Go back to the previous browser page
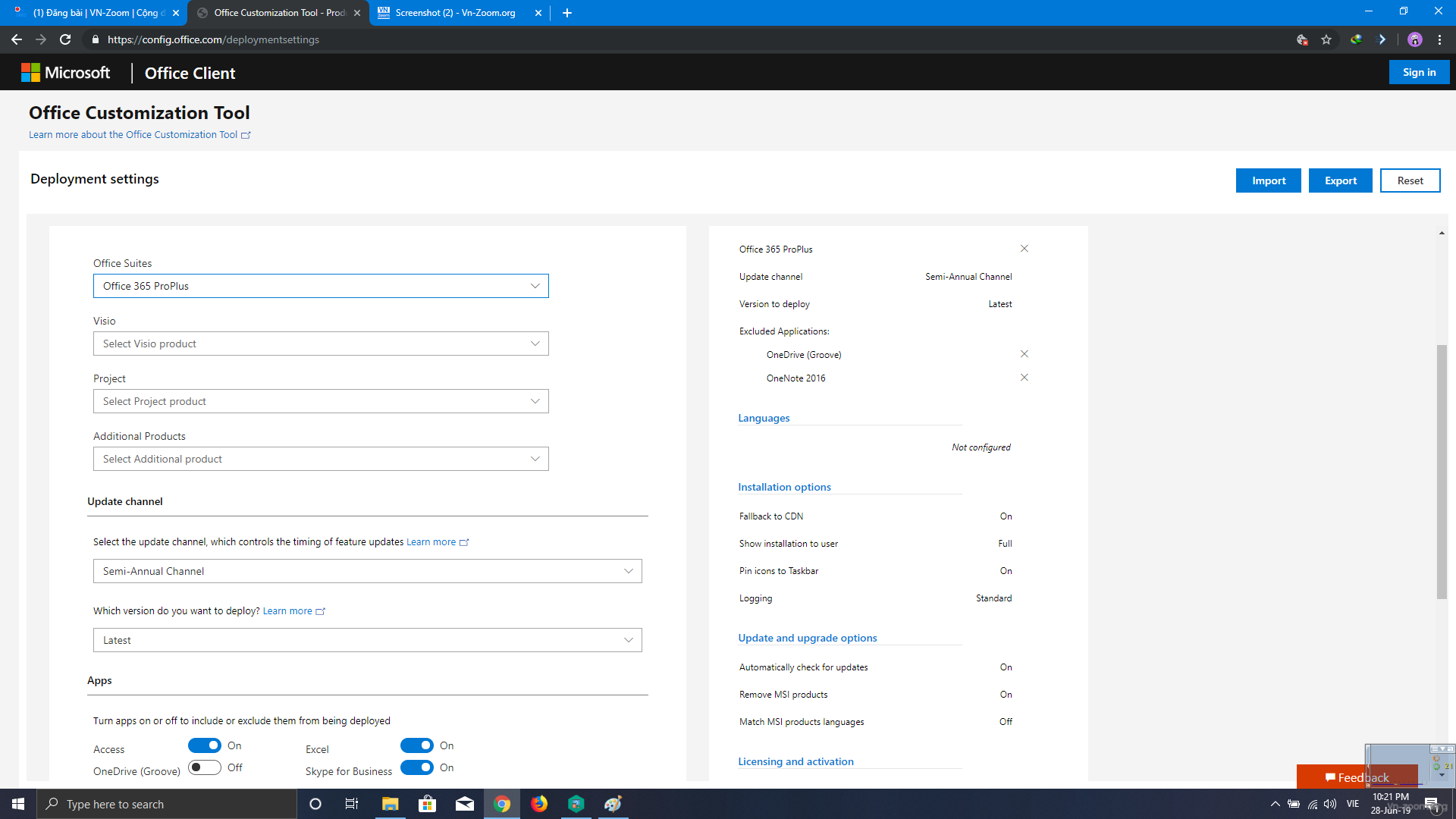The image size is (1456, 819). click(16, 39)
